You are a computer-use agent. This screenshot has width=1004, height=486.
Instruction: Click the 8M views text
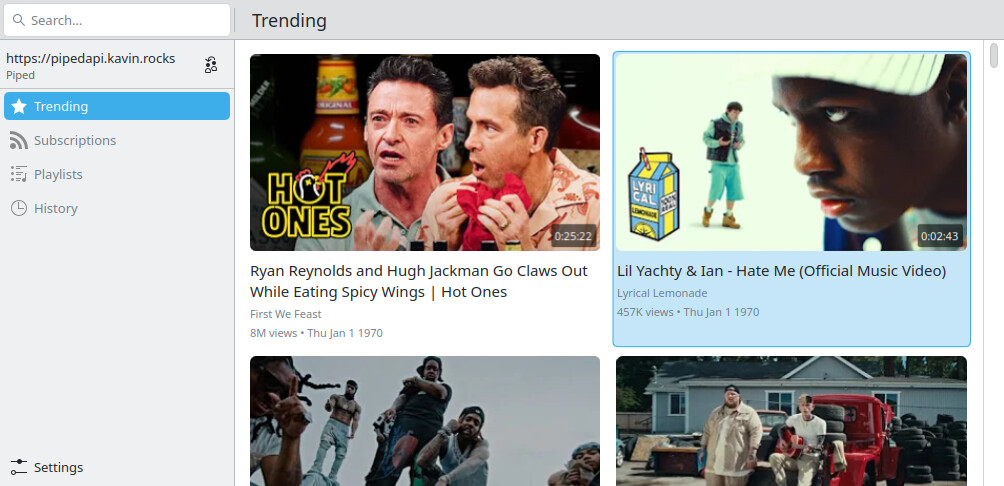(273, 334)
